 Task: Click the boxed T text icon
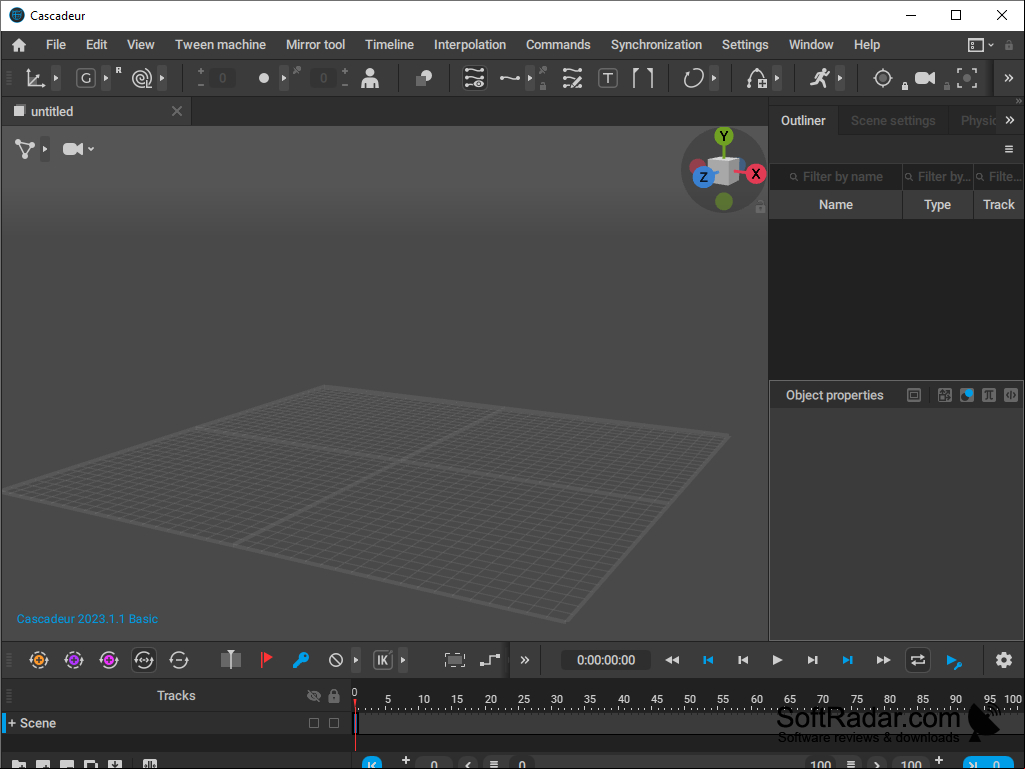(608, 78)
